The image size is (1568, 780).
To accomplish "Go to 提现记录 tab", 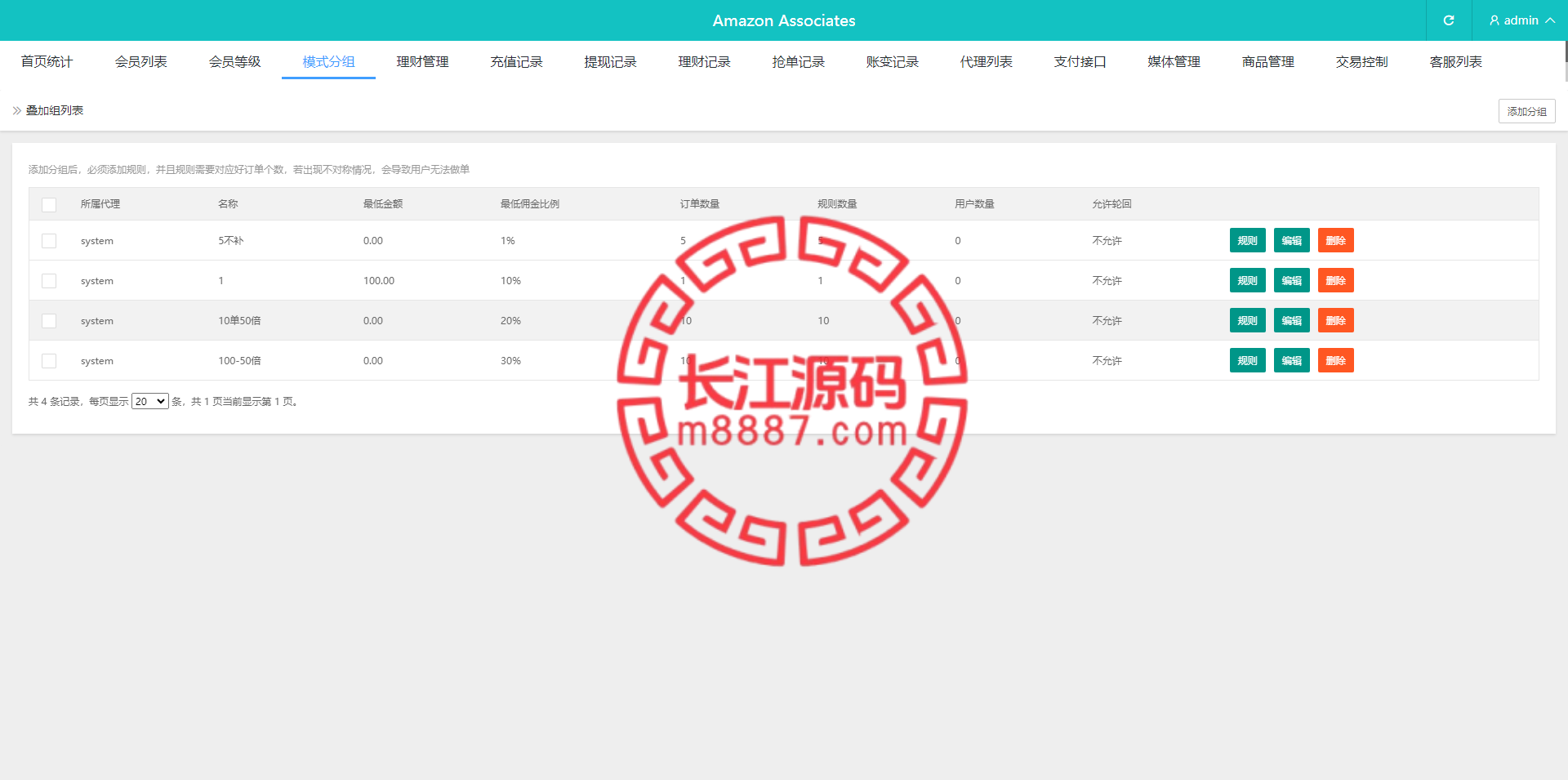I will [610, 62].
